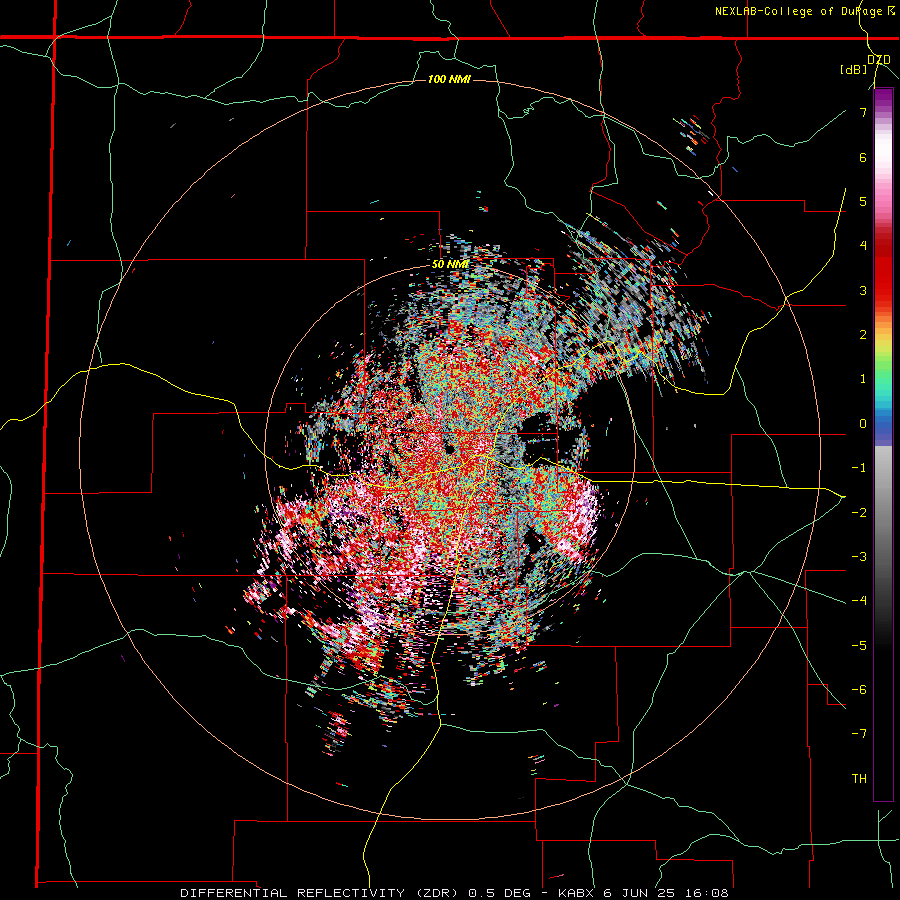Click the 6 value on color scale
900x900 pixels.
click(x=863, y=157)
